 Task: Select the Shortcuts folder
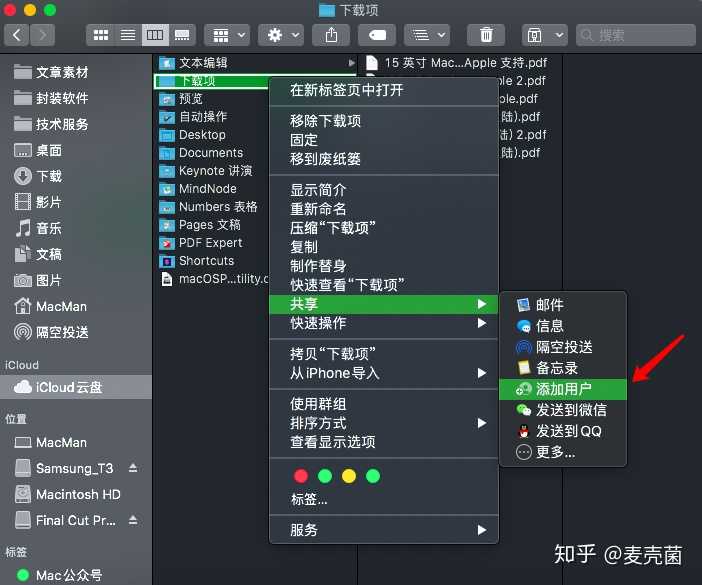pyautogui.click(x=197, y=261)
